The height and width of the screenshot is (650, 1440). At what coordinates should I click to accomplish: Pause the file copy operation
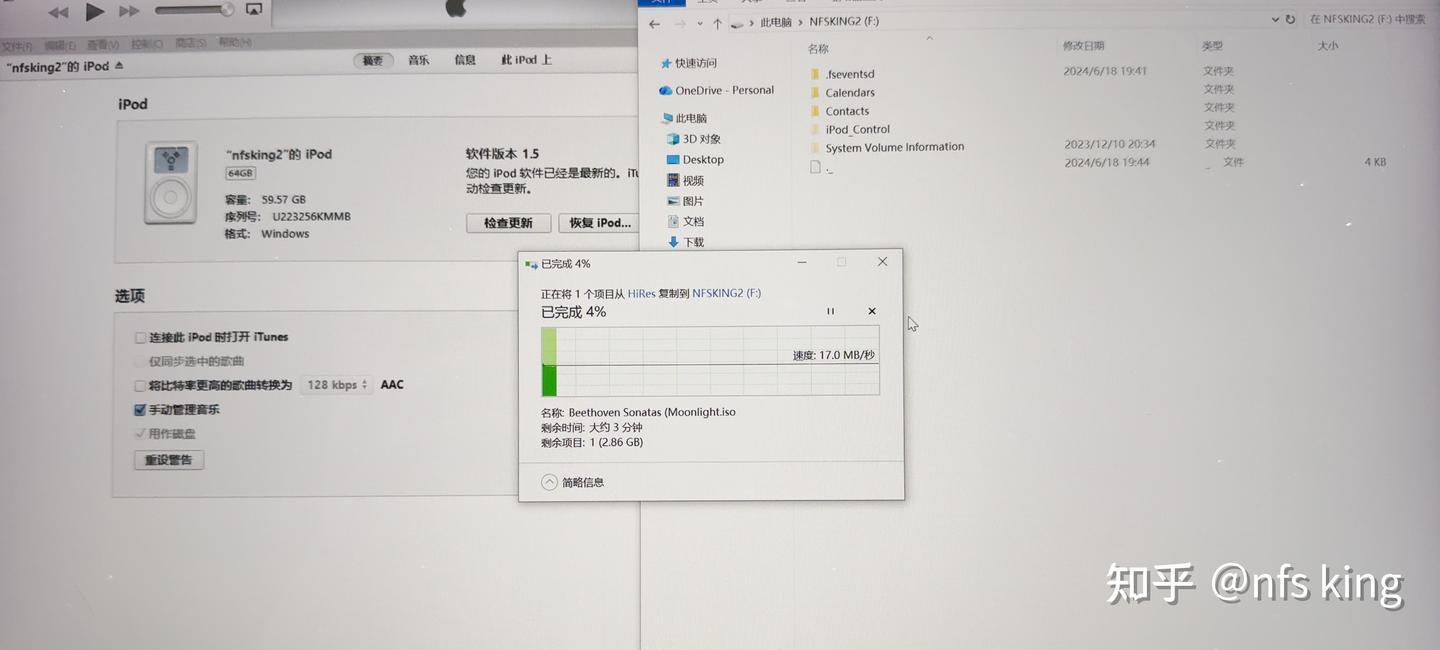click(830, 311)
